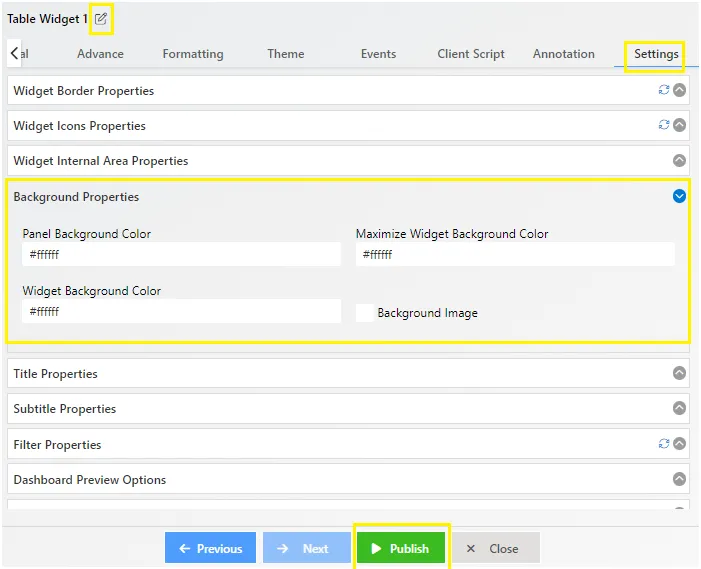Reset Widget Border Properties with refresh icon

click(x=663, y=90)
